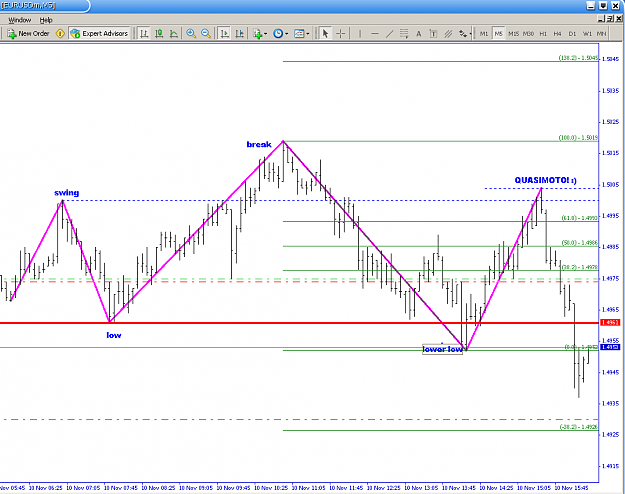The image size is (625, 494).
Task: Switch chart to candlestick mode
Action: pyautogui.click(x=159, y=33)
